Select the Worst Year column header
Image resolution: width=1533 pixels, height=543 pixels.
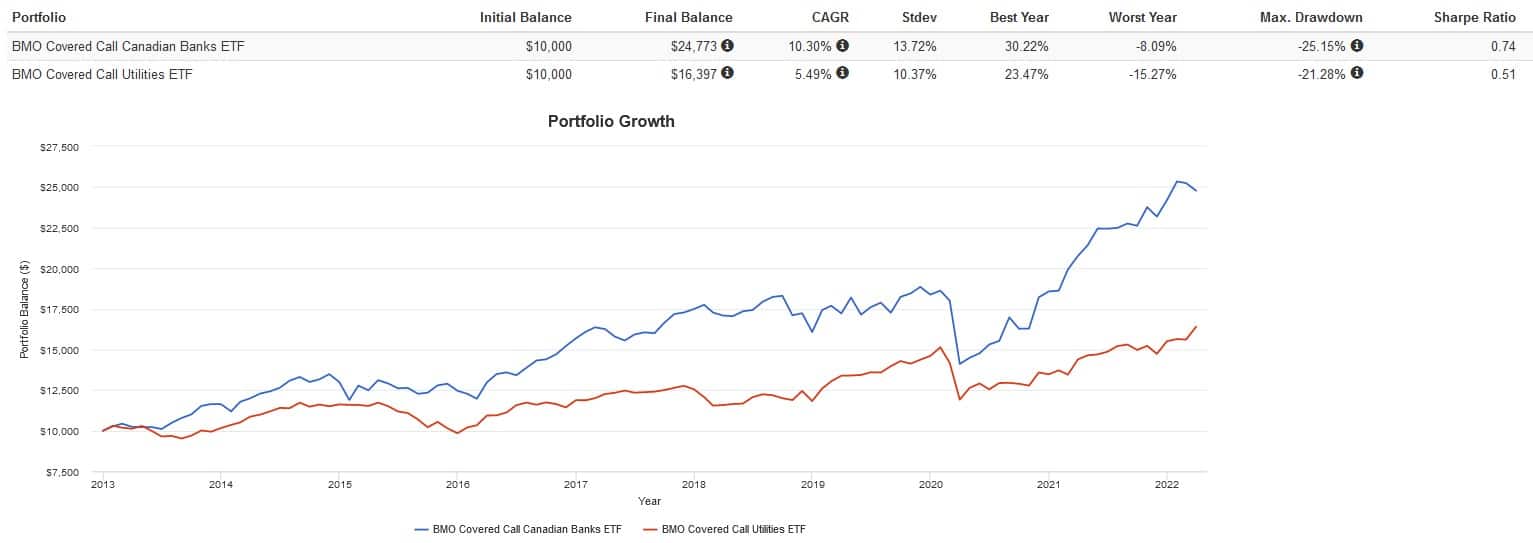tap(1142, 17)
